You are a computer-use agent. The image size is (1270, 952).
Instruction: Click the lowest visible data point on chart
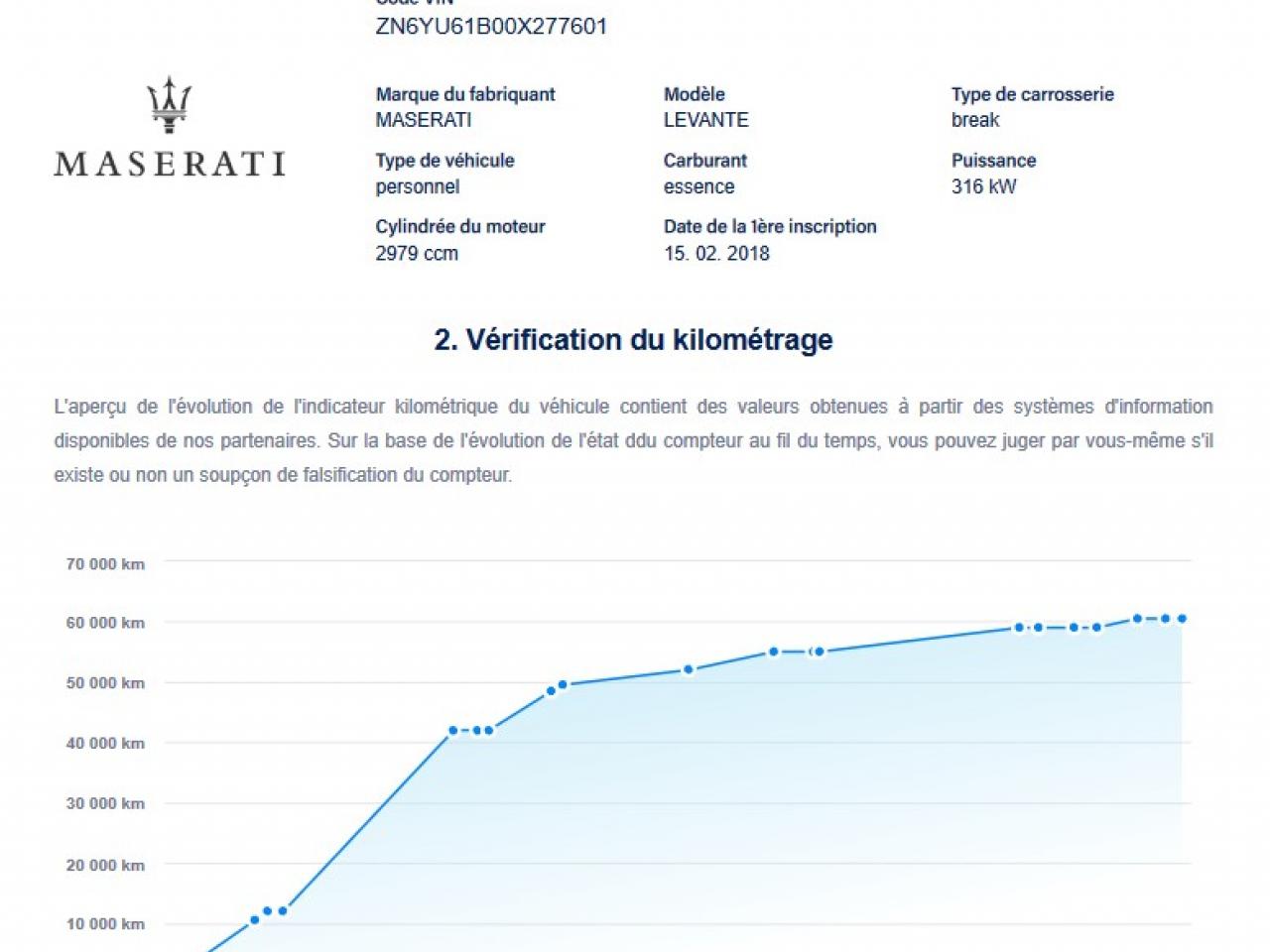255,920
